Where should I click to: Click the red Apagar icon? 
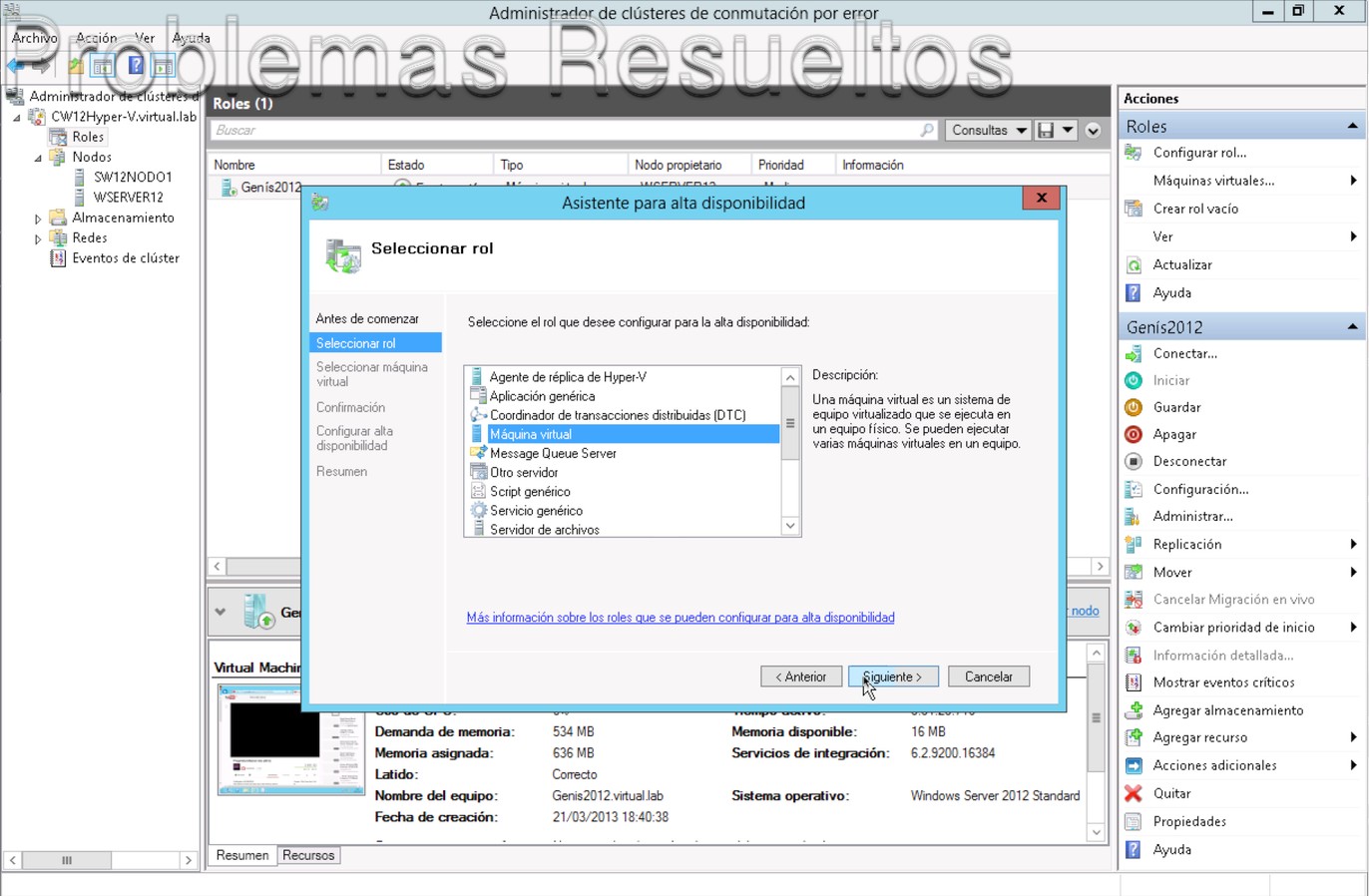coord(1133,434)
